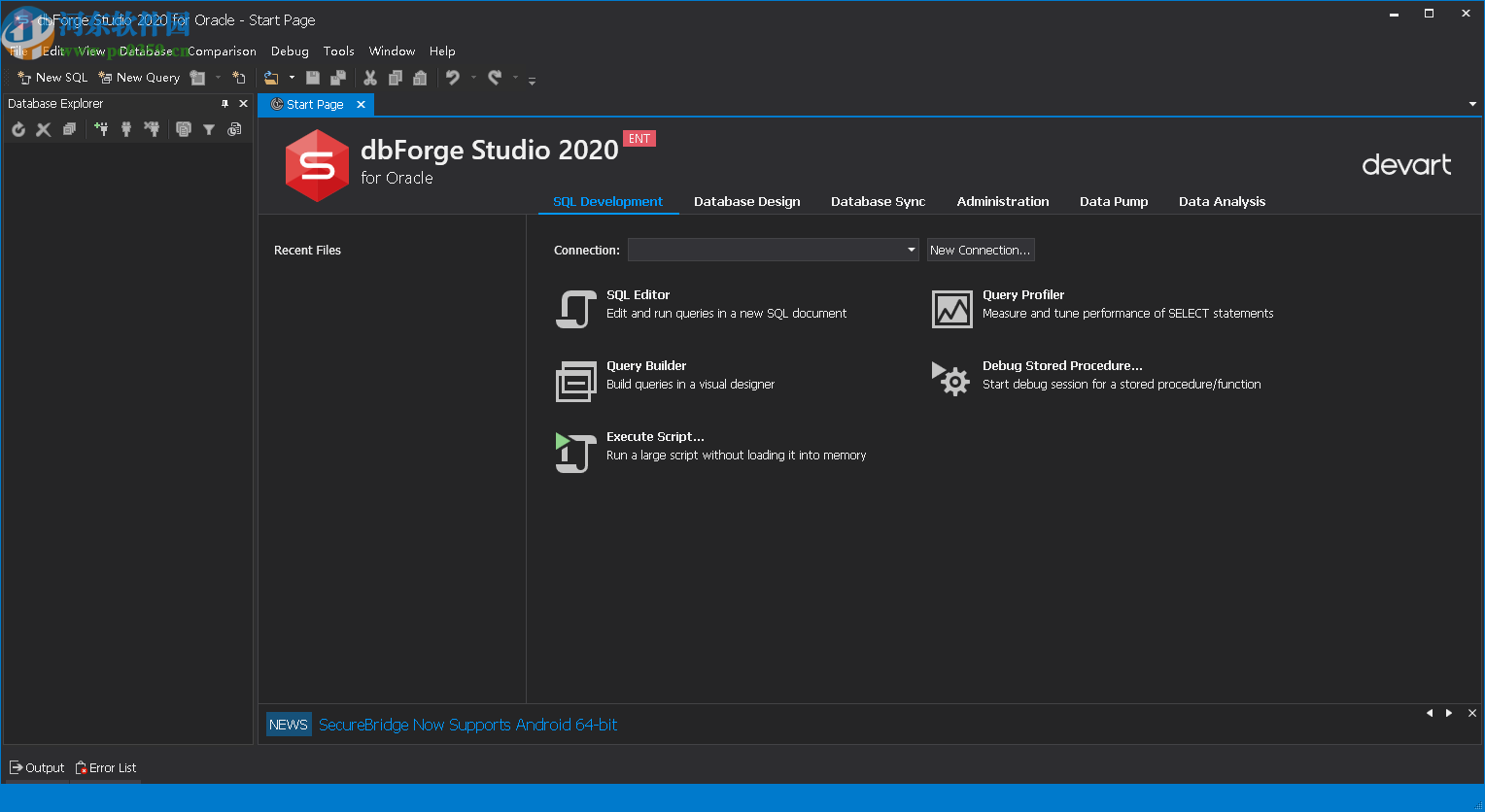Refresh the Database Explorer tree
The image size is (1485, 812).
[x=17, y=128]
